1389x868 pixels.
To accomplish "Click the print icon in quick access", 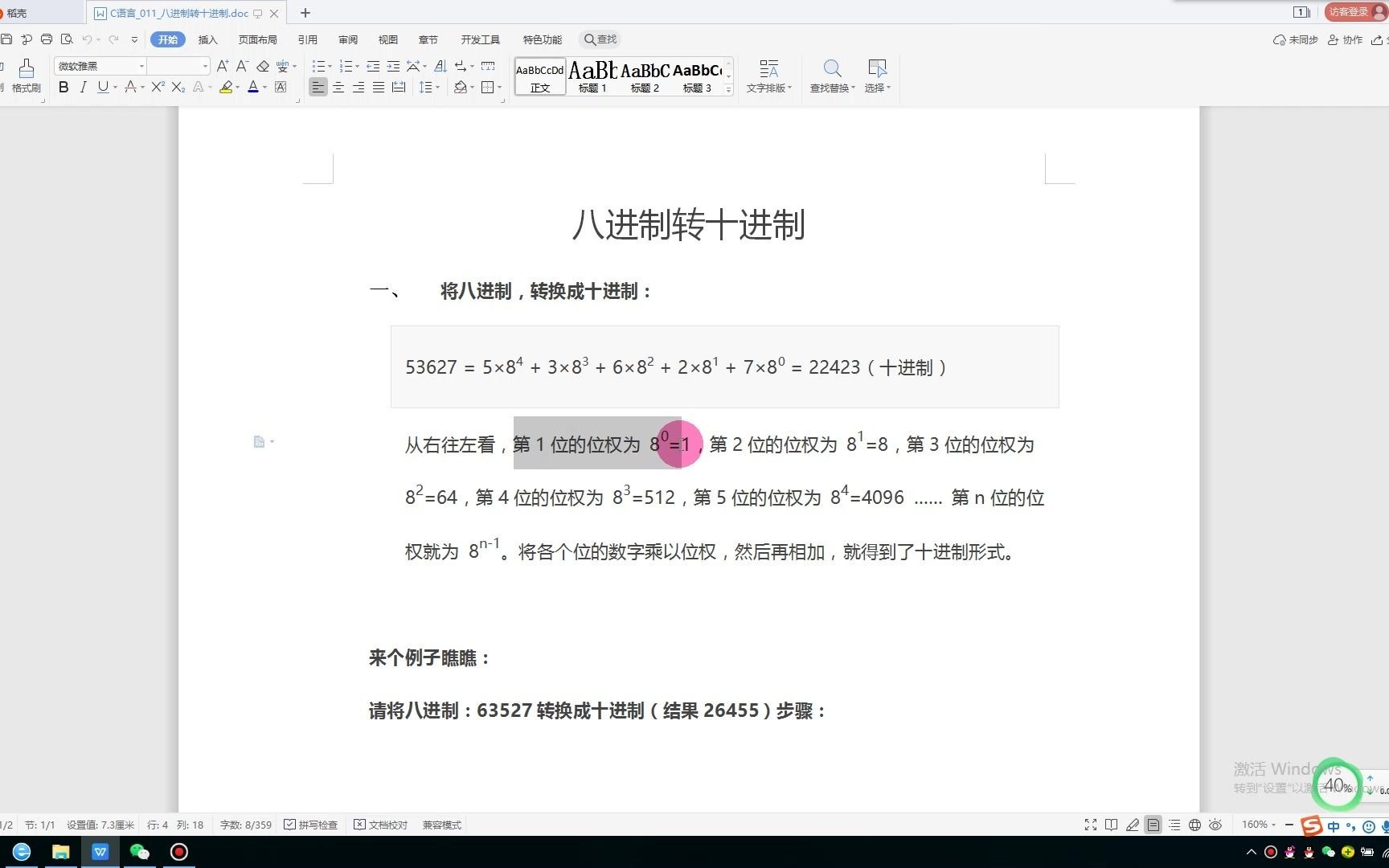I will (47, 39).
